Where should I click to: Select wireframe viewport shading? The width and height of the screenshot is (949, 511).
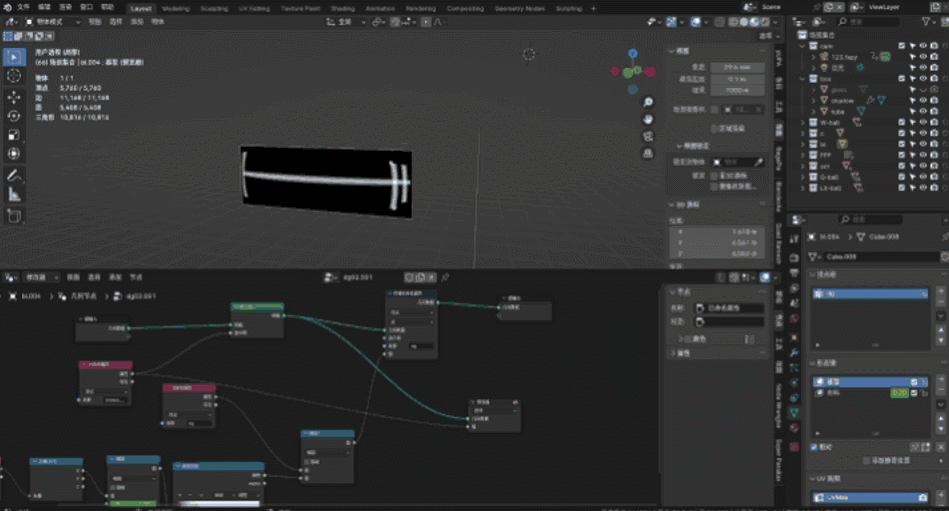pyautogui.click(x=734, y=22)
